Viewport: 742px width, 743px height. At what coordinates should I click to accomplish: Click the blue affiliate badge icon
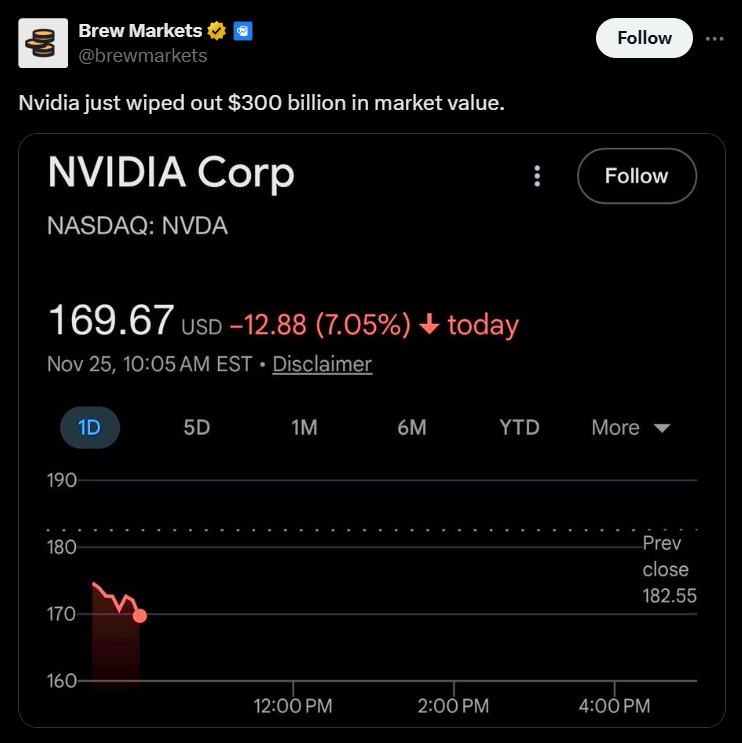(x=242, y=31)
